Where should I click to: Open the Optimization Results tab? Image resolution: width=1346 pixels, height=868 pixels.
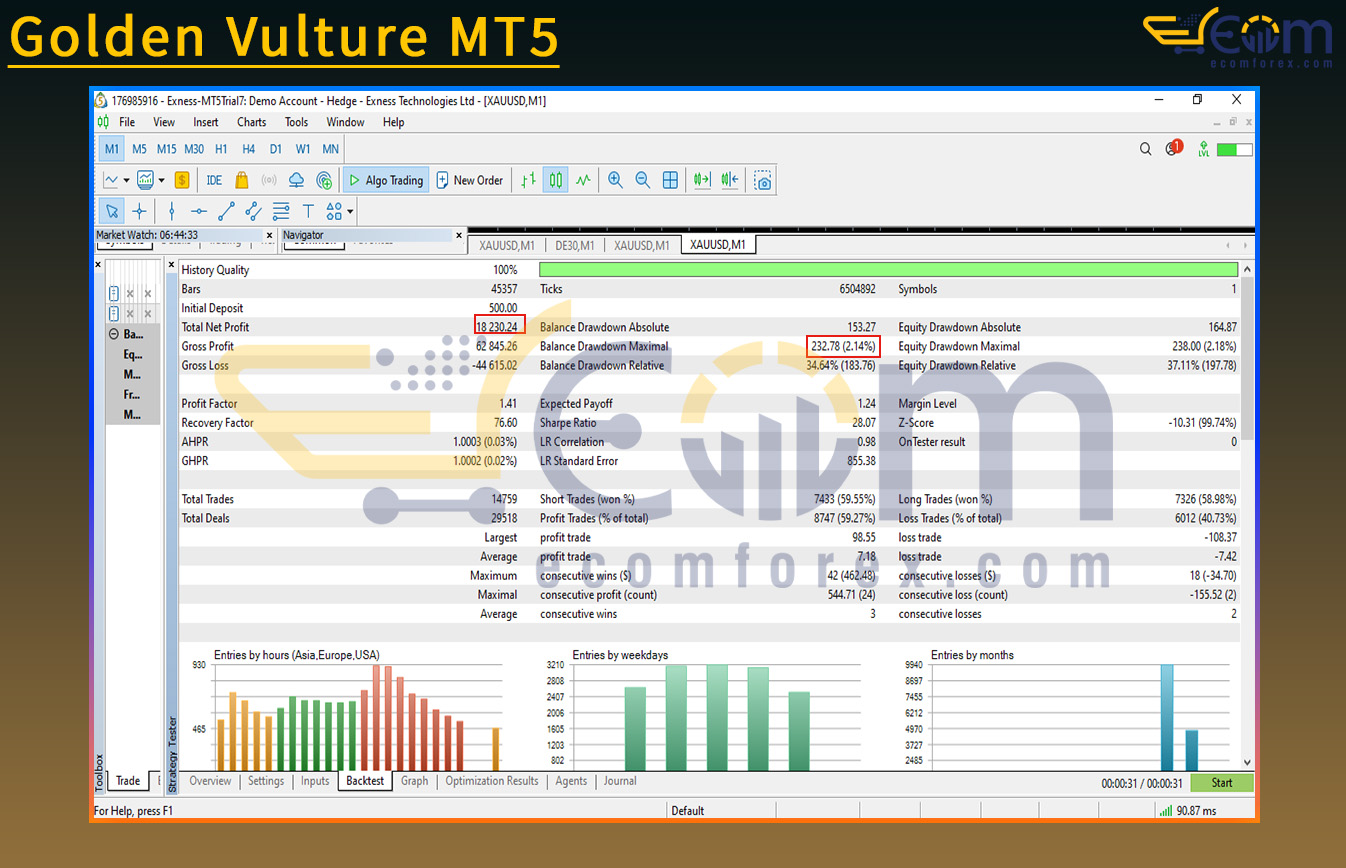click(492, 781)
